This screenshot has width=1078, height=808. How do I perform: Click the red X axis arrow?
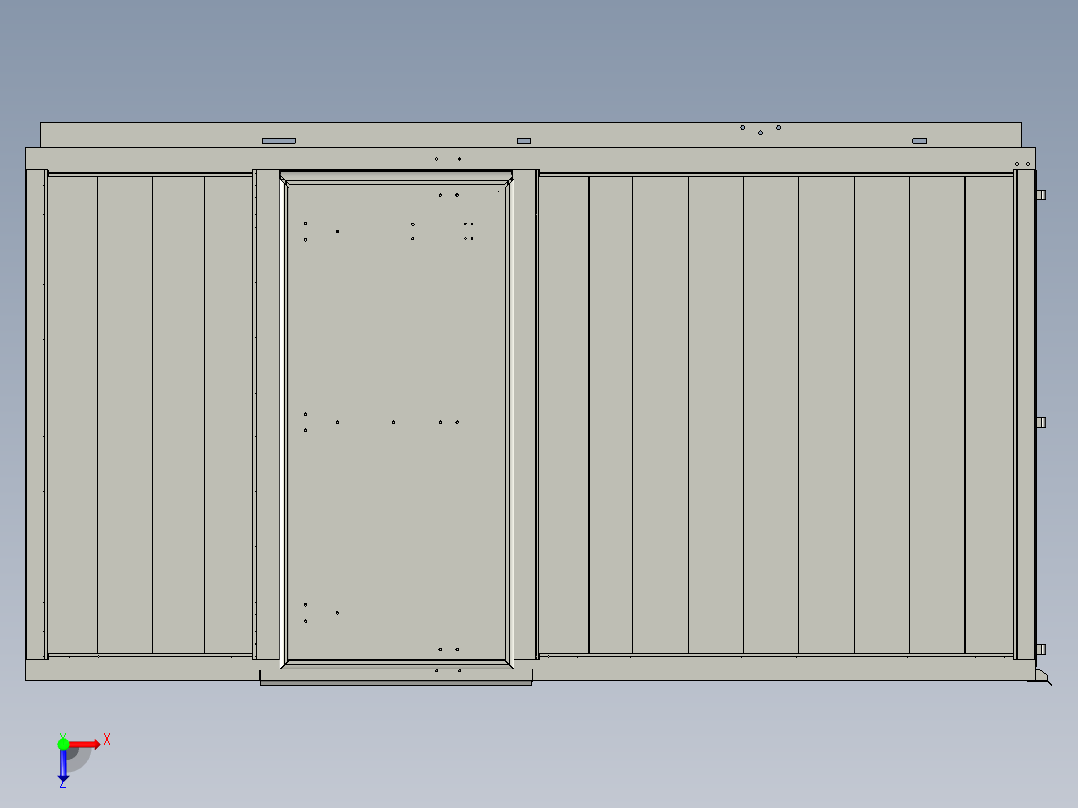tap(86, 743)
